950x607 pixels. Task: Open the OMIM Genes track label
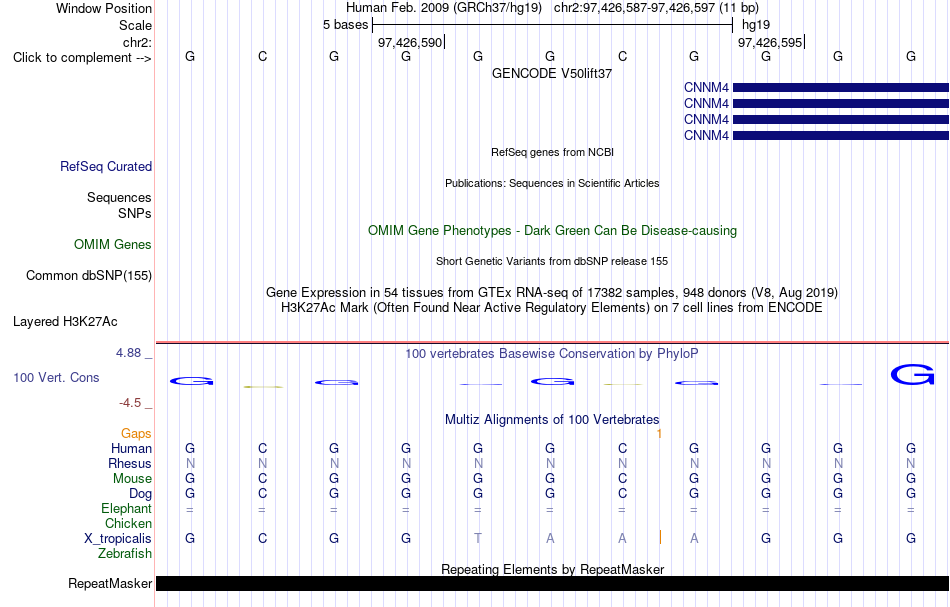[113, 245]
